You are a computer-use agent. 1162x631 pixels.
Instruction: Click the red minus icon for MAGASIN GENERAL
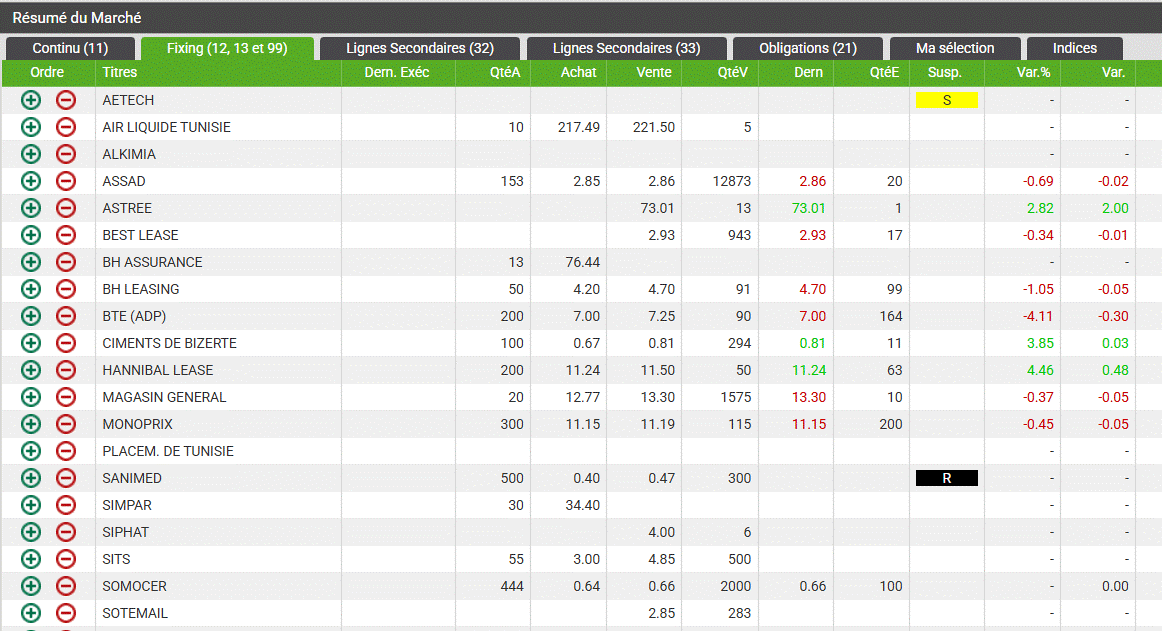[x=66, y=397]
